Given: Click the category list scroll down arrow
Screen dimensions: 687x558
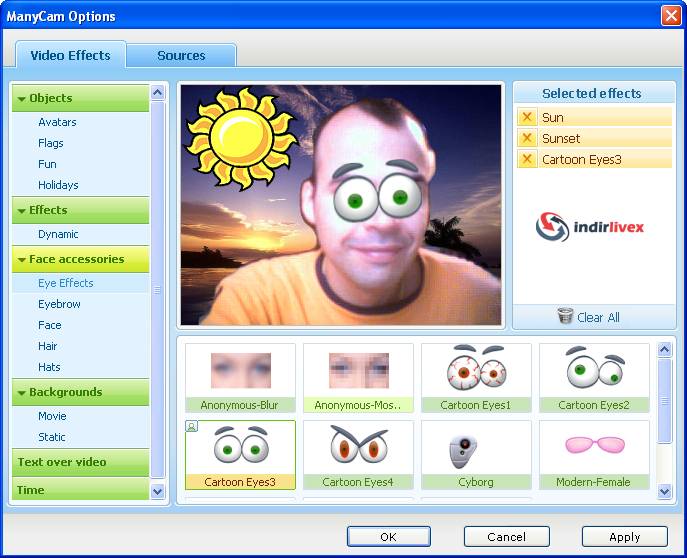Looking at the screenshot, I should [x=157, y=491].
